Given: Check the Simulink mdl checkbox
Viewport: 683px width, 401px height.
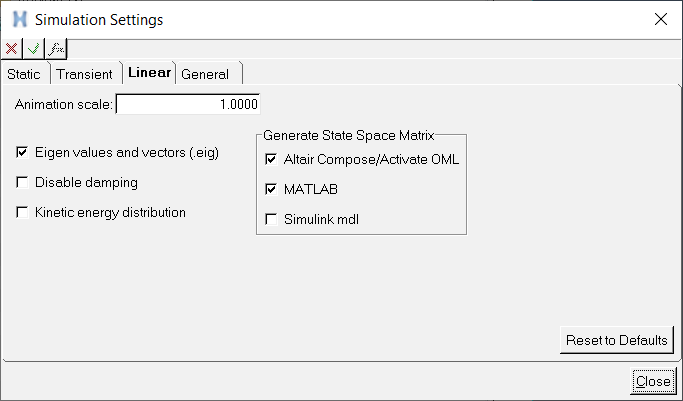Looking at the screenshot, I should pyautogui.click(x=271, y=219).
